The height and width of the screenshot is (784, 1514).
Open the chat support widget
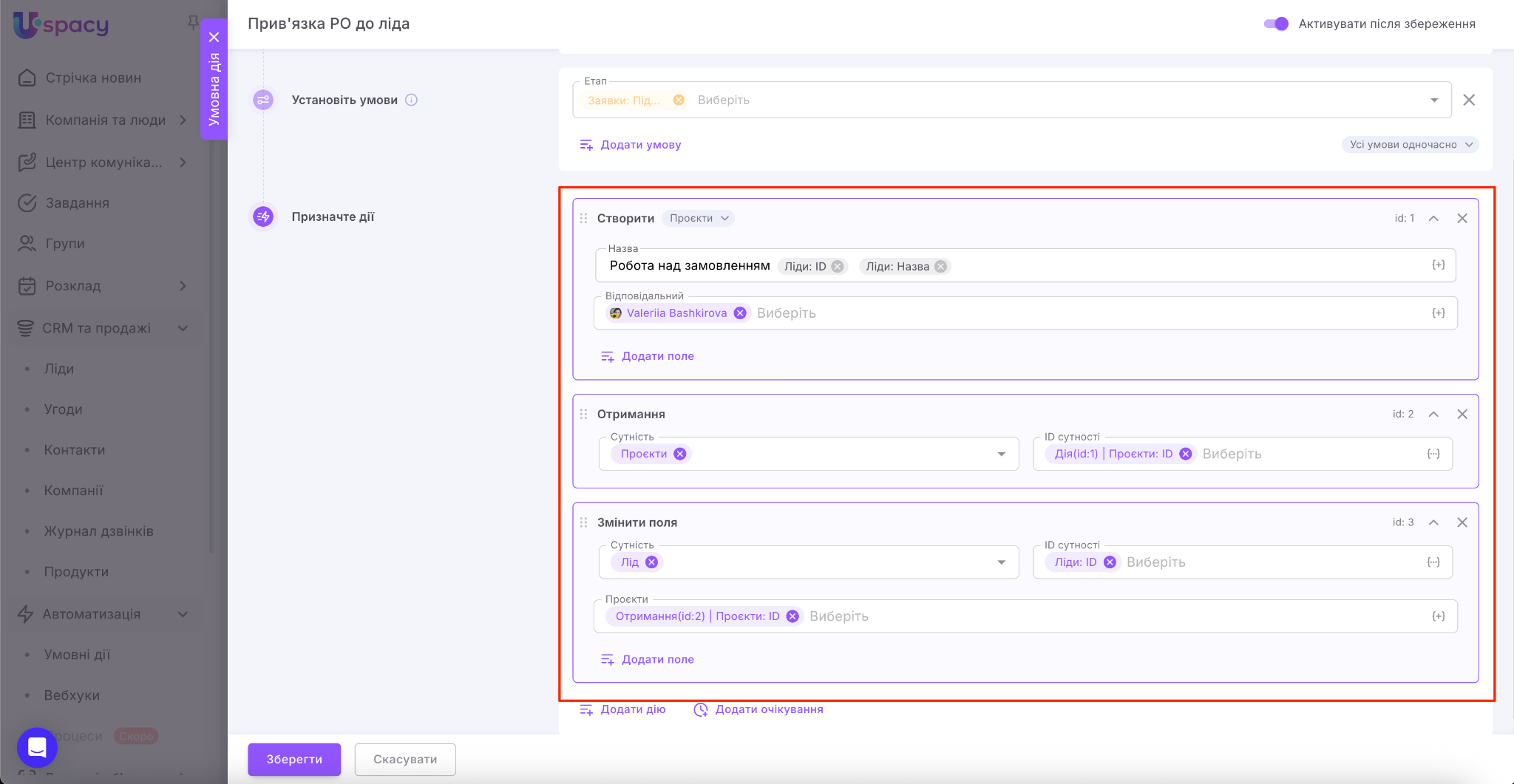[37, 747]
